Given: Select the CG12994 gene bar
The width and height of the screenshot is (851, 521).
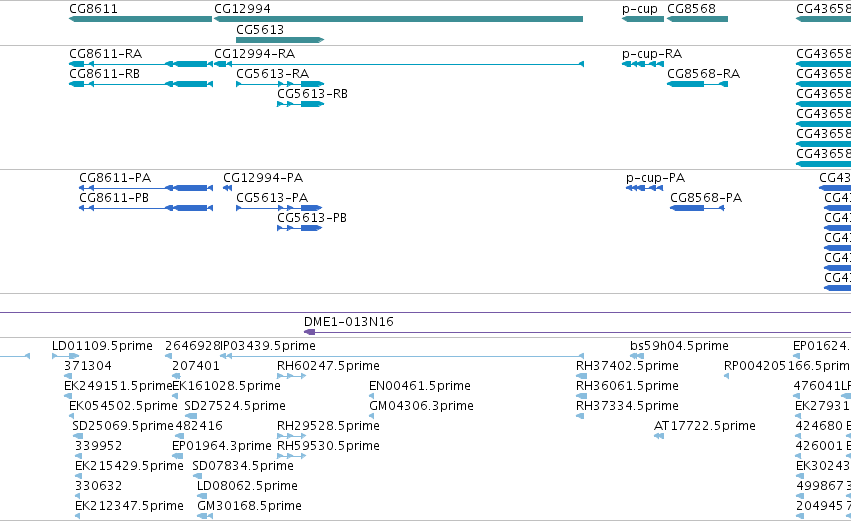Looking at the screenshot, I should 398,19.
